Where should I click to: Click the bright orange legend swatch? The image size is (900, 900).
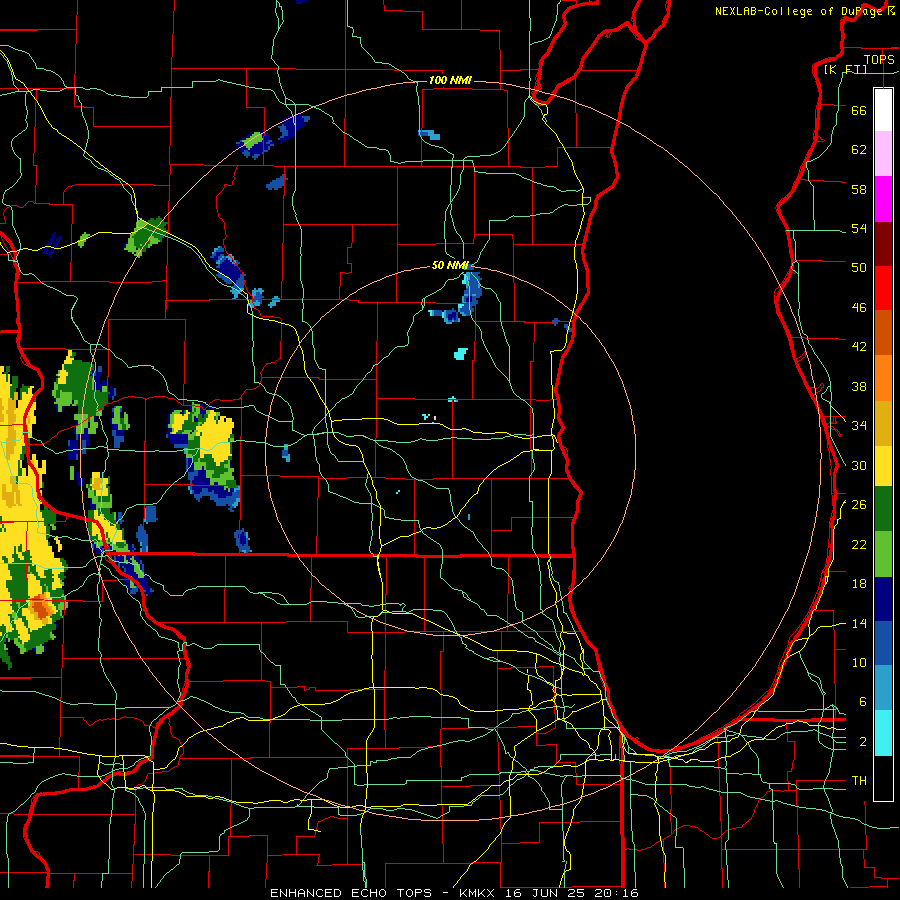[883, 378]
